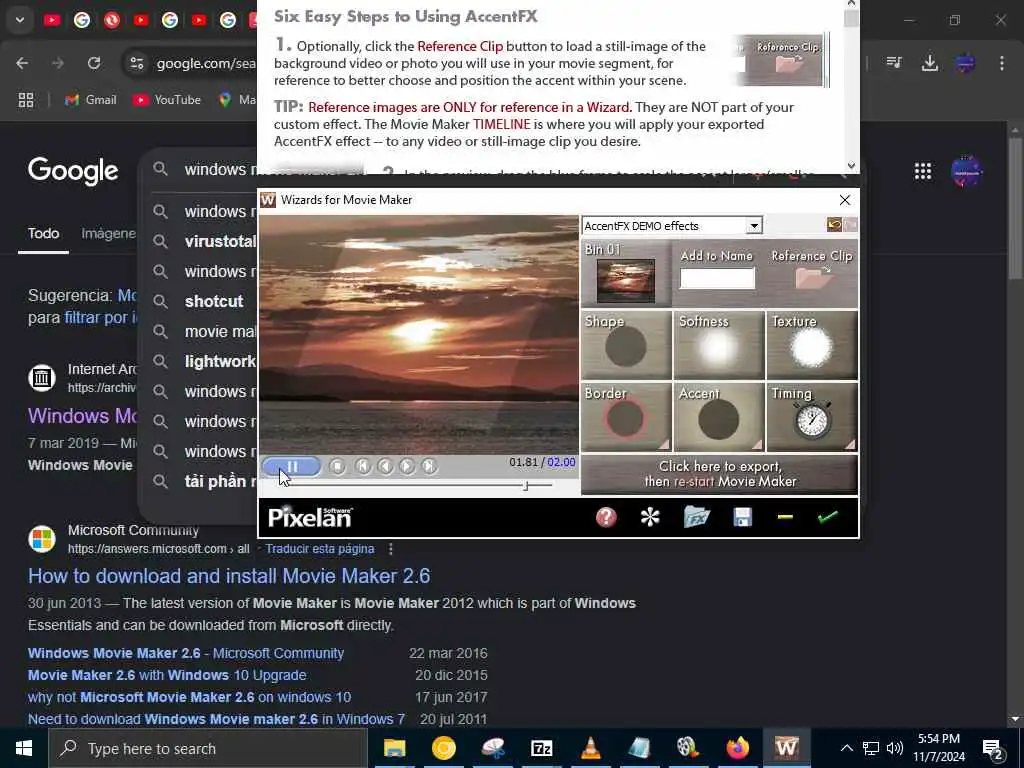Click the Add to Name text field
The image size is (1024, 768).
click(717, 278)
